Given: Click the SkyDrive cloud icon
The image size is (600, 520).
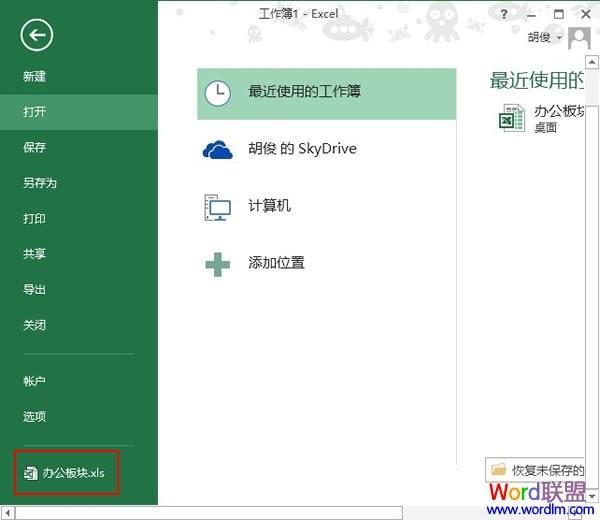Looking at the screenshot, I should coord(217,150).
